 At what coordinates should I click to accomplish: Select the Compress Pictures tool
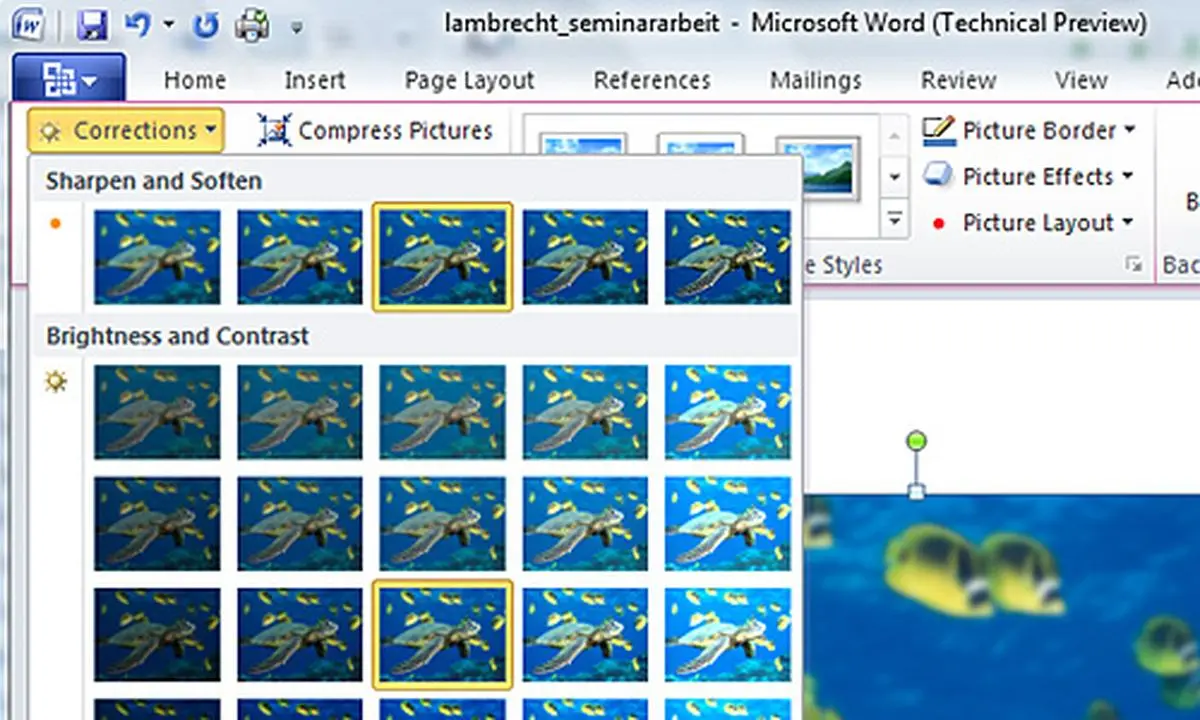(x=376, y=130)
